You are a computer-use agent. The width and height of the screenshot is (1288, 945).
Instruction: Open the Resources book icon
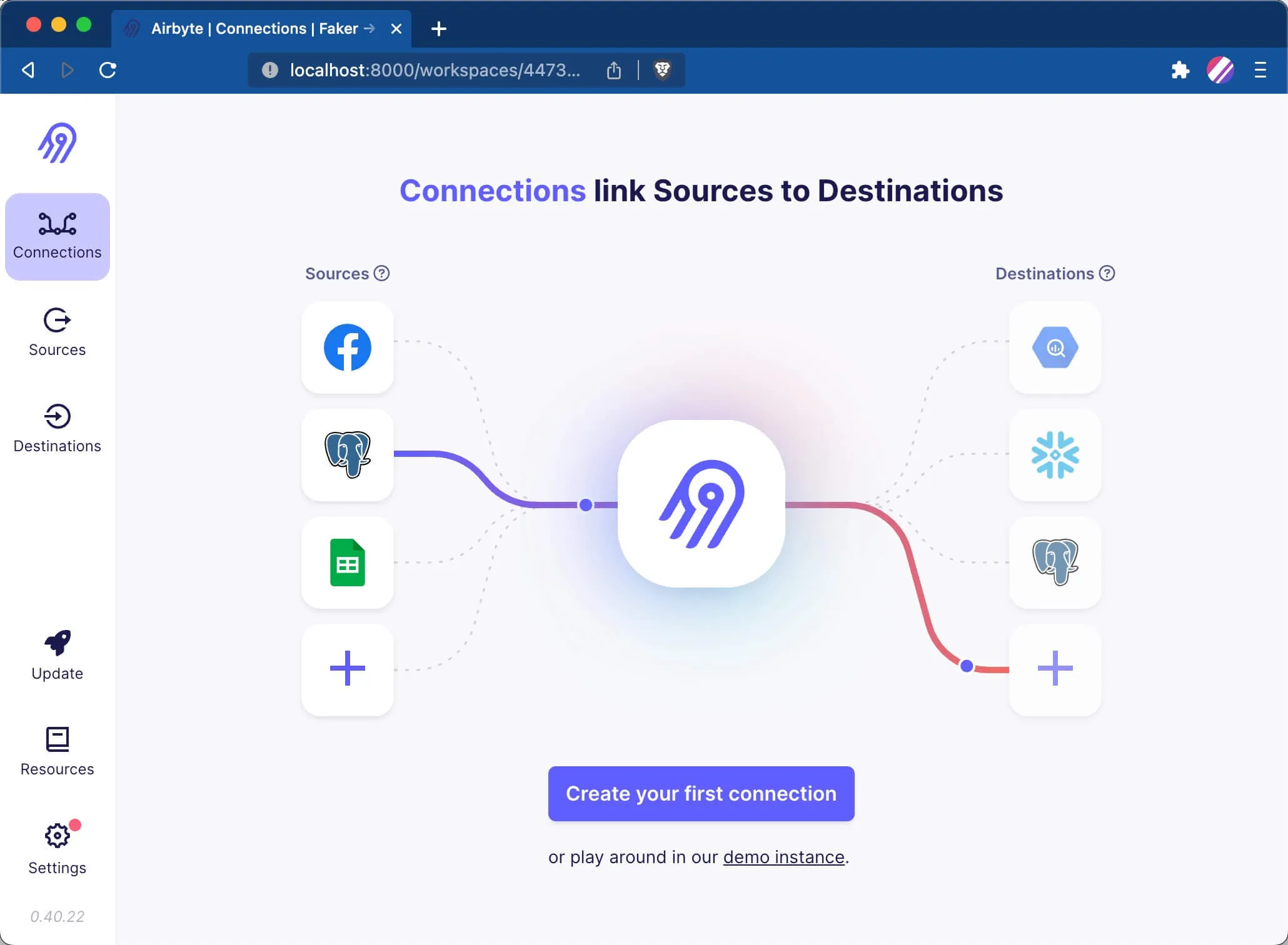coord(57,739)
